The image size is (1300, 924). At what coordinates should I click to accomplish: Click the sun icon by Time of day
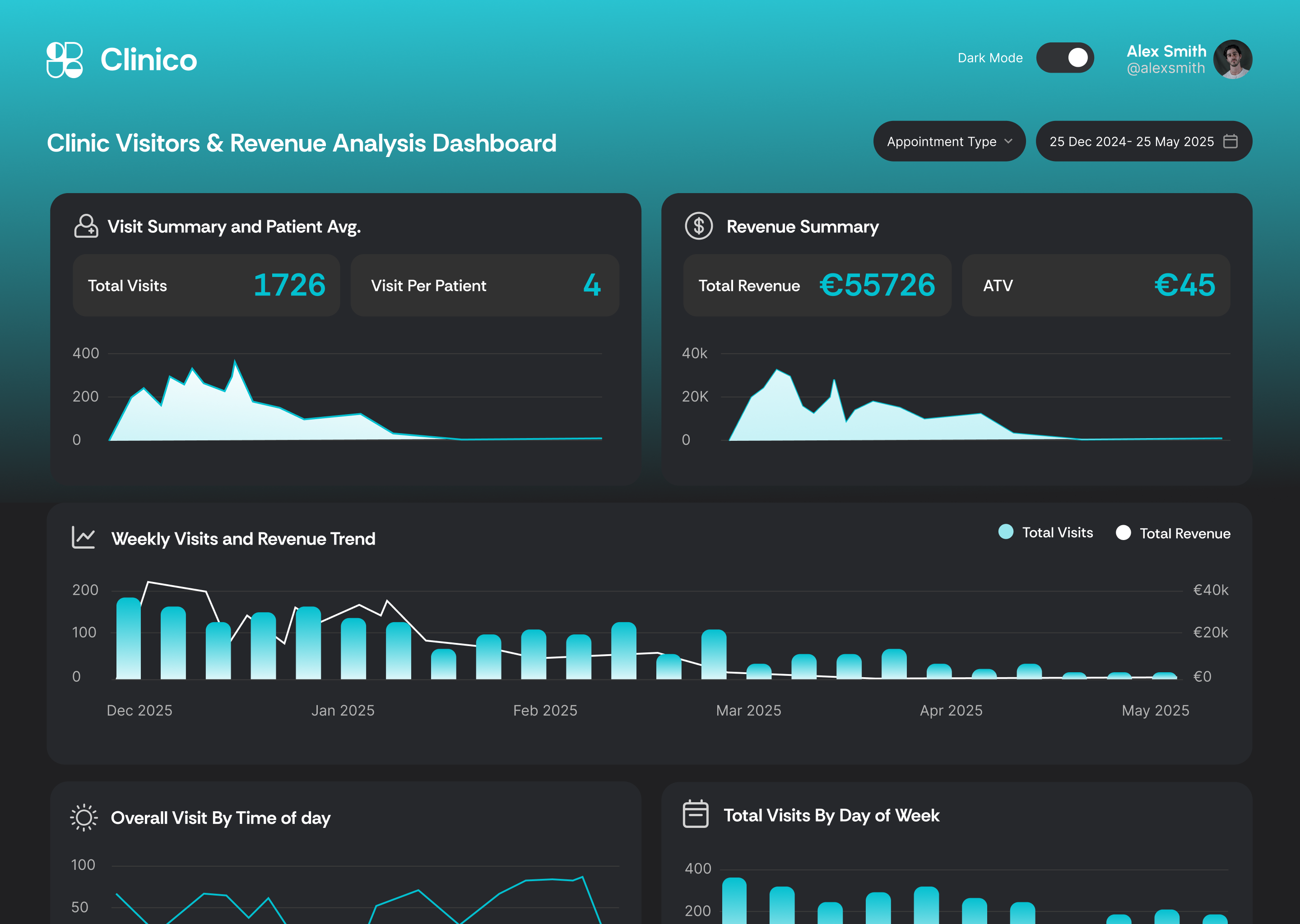[84, 818]
